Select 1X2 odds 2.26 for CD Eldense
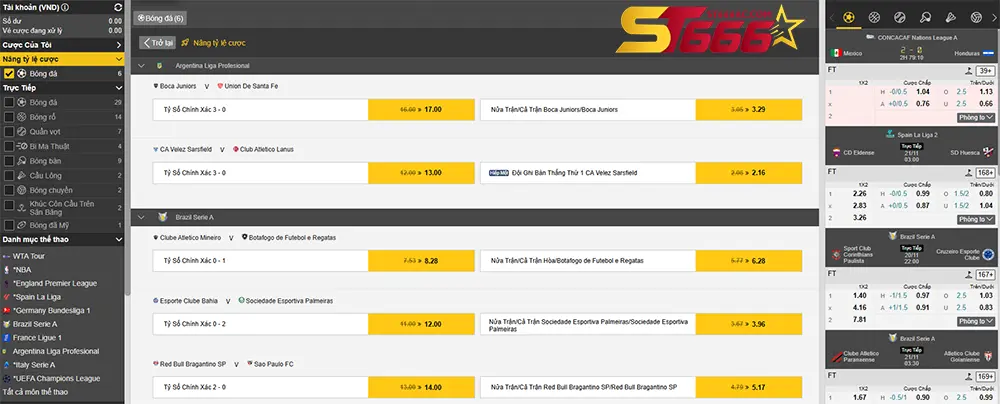This screenshot has width=1000, height=404. 860,193
